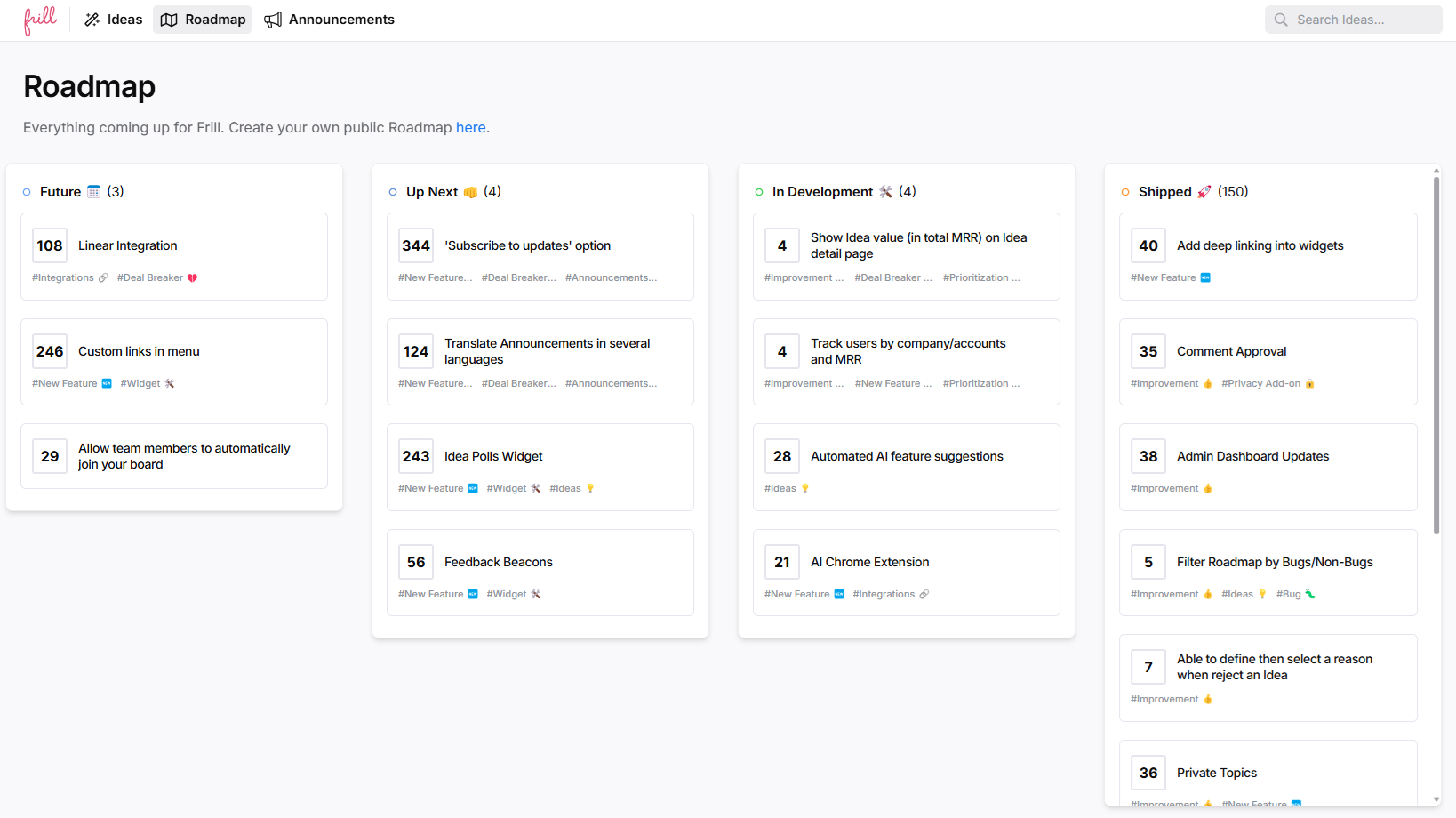Screen dimensions: 1456x818
Task: Open the Ideas page
Action: pos(113,20)
